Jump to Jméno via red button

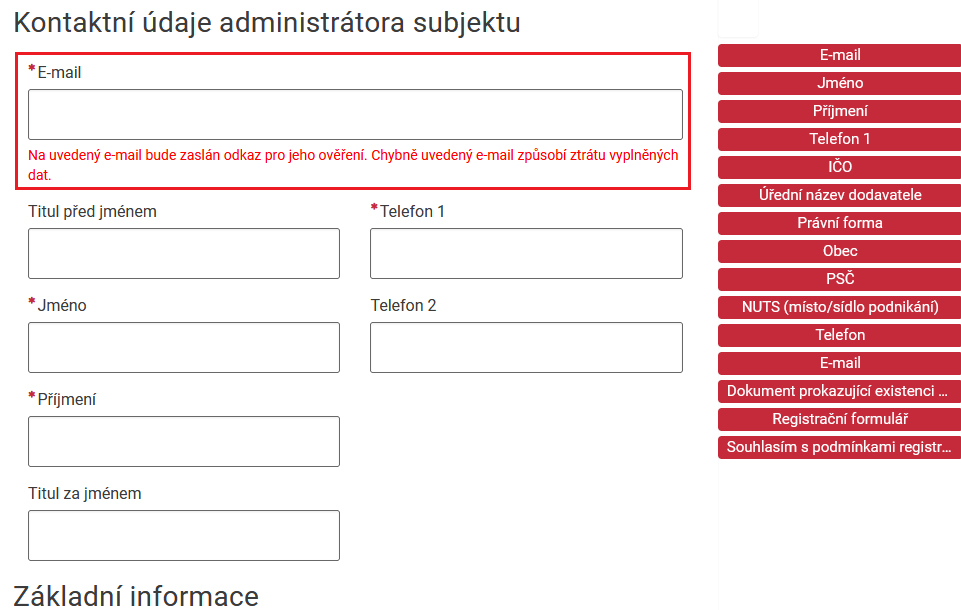click(x=839, y=83)
